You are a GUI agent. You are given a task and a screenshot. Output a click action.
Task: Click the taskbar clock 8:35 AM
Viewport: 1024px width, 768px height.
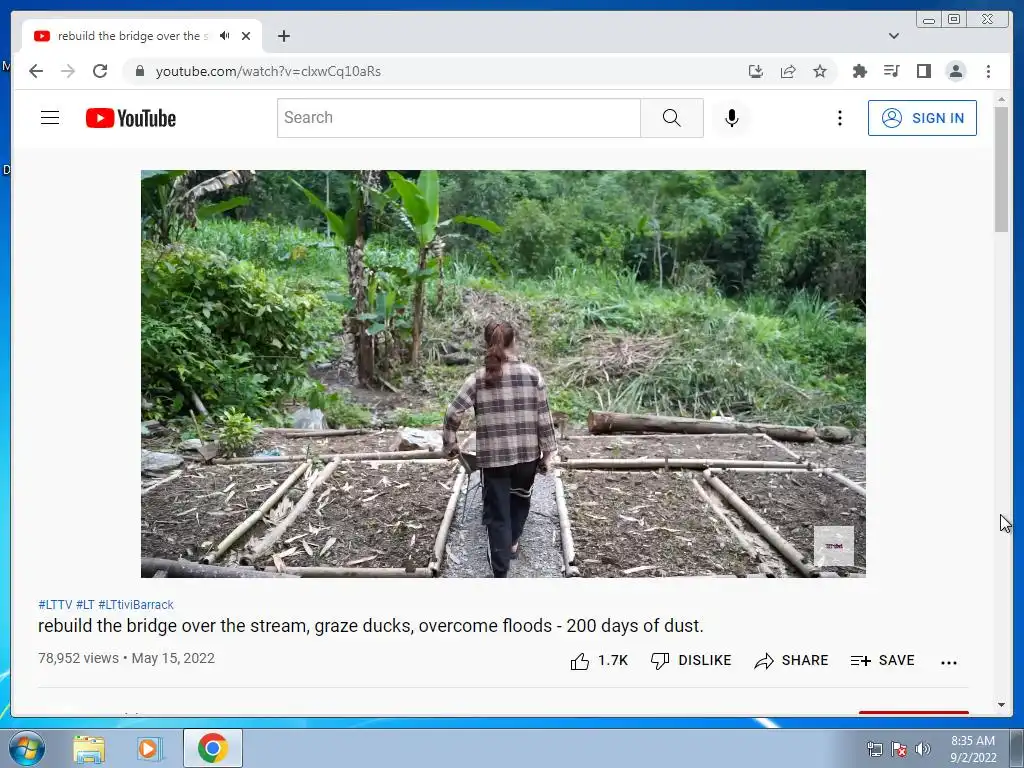[x=973, y=741]
